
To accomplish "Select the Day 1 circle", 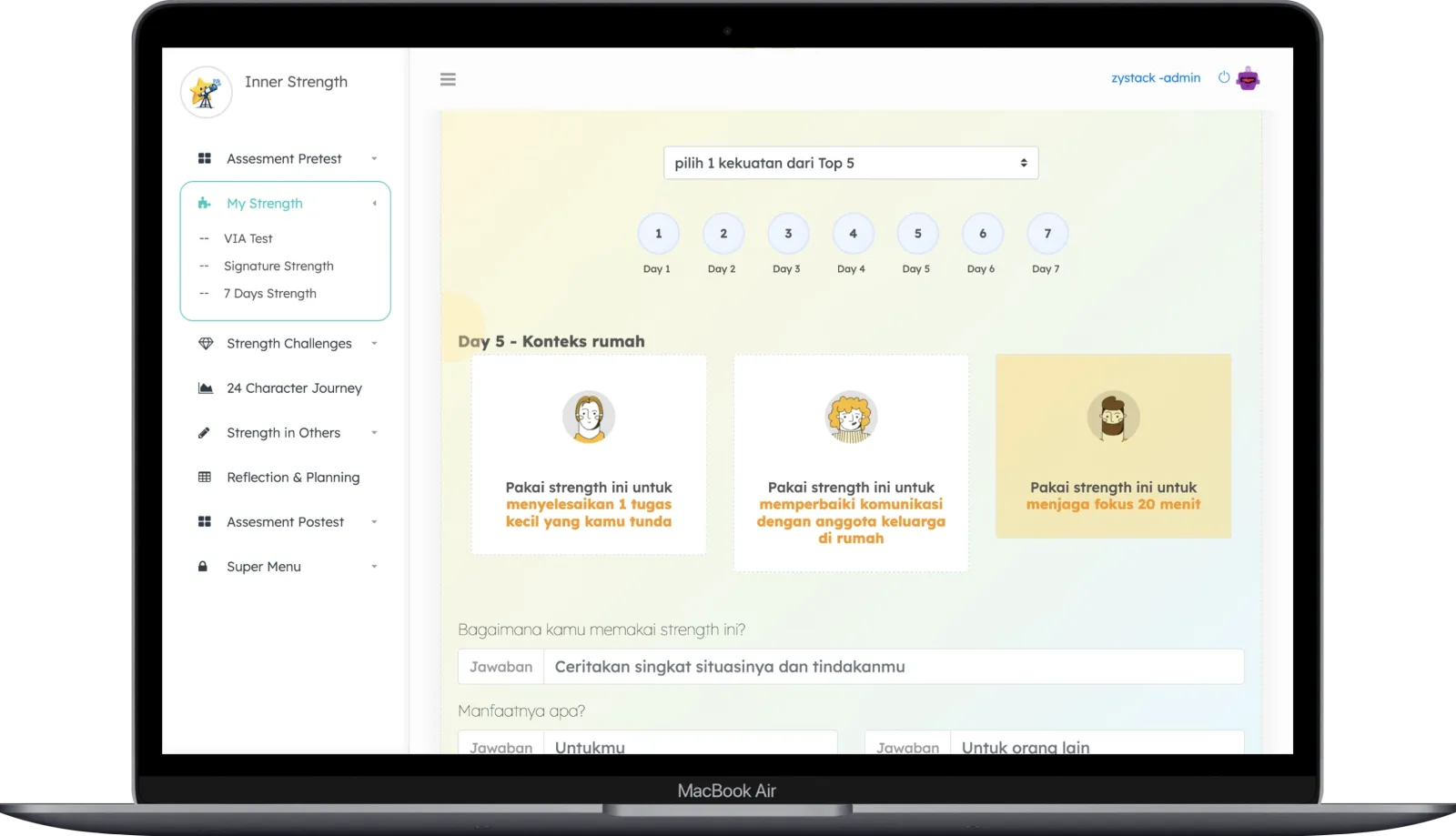I will (659, 234).
